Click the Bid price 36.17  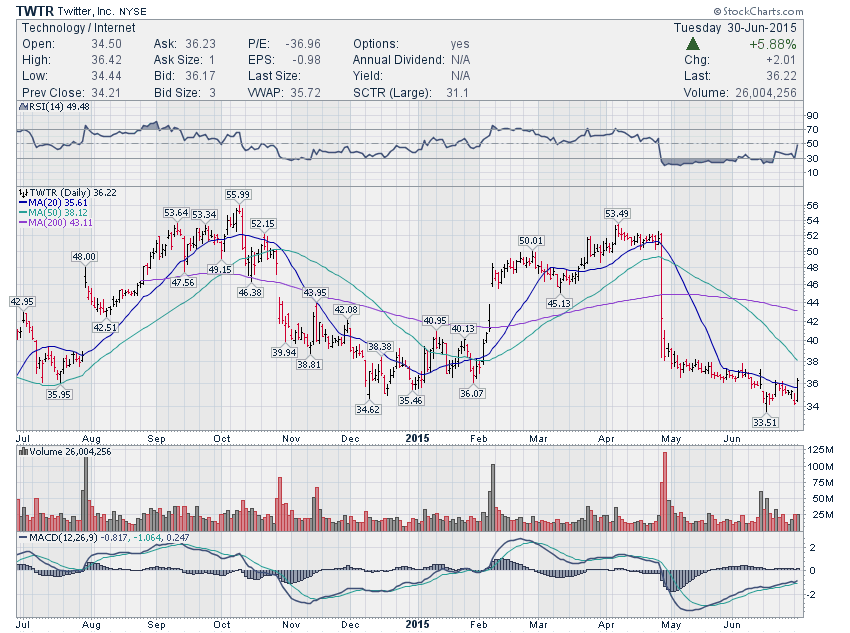(201, 76)
